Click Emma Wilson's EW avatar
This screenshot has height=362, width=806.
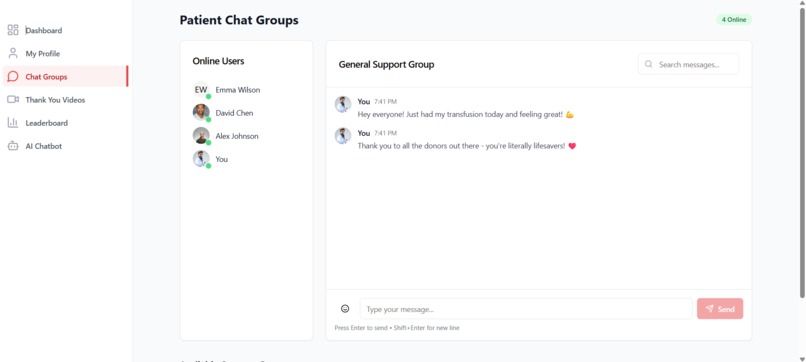(x=201, y=89)
